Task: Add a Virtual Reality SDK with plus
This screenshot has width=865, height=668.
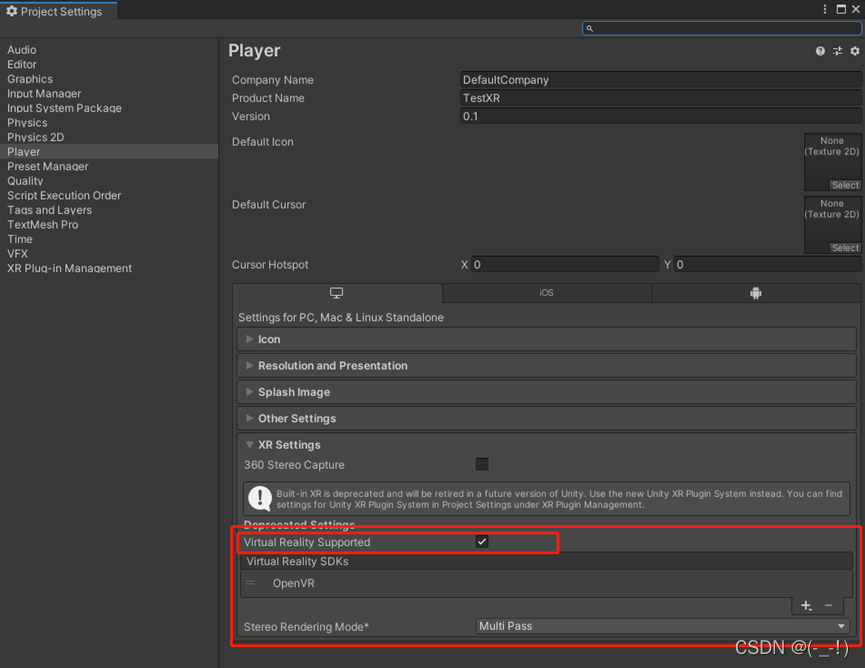Action: click(x=807, y=606)
